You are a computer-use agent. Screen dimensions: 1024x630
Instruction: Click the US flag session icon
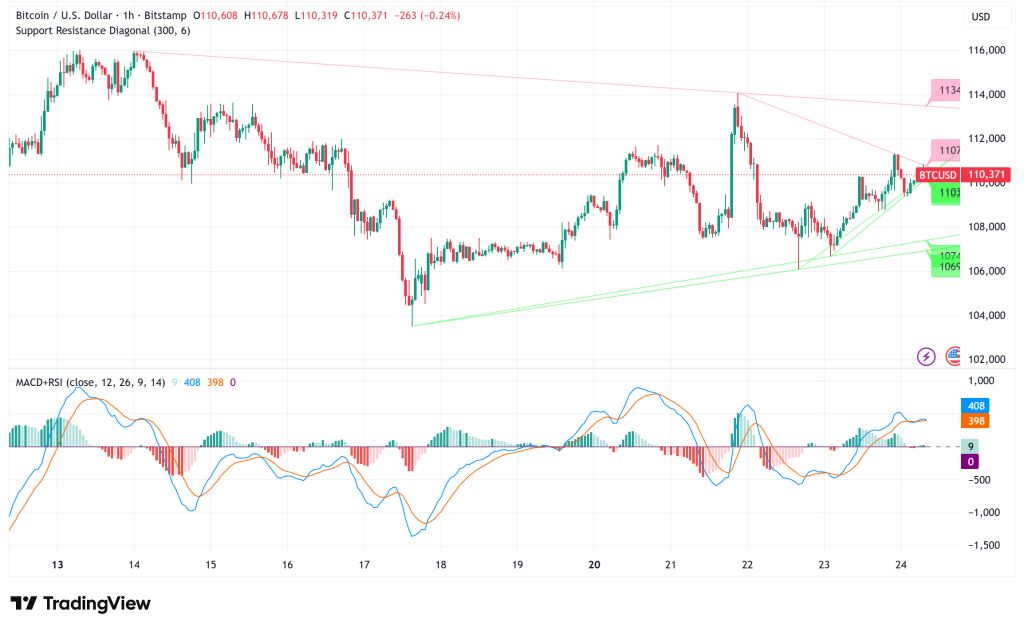coord(953,356)
